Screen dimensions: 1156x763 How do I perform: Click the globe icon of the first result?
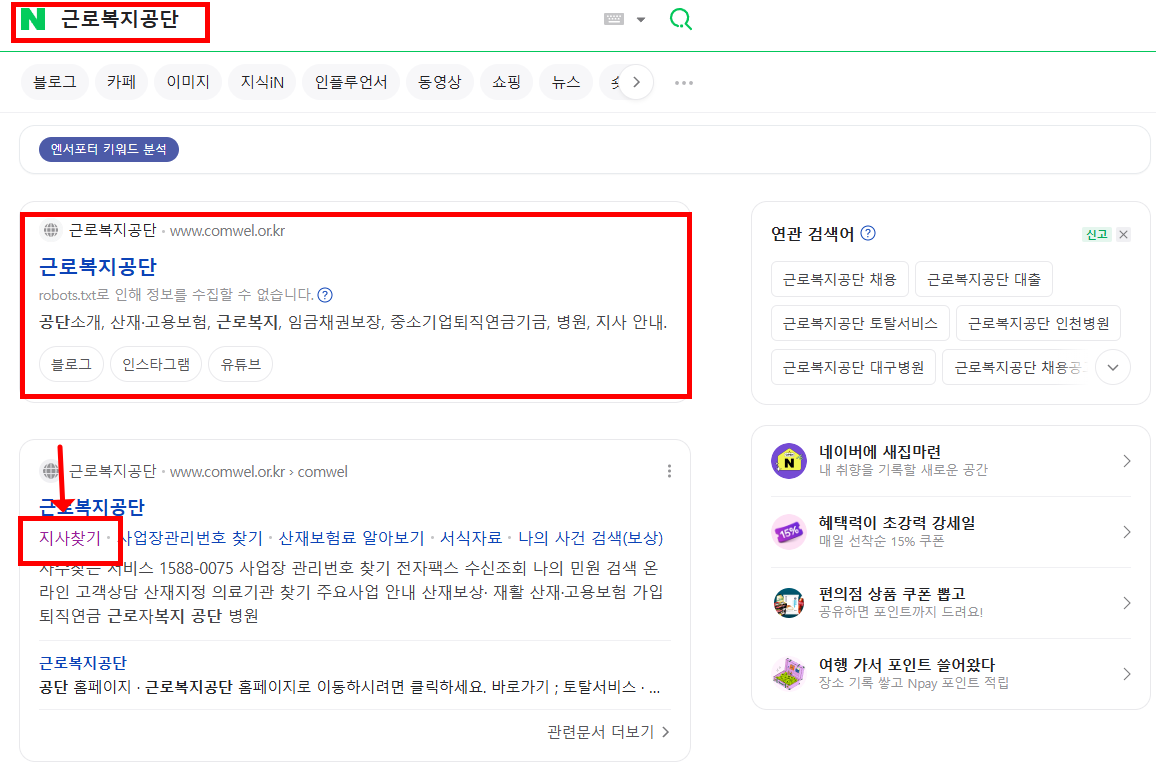pos(50,230)
